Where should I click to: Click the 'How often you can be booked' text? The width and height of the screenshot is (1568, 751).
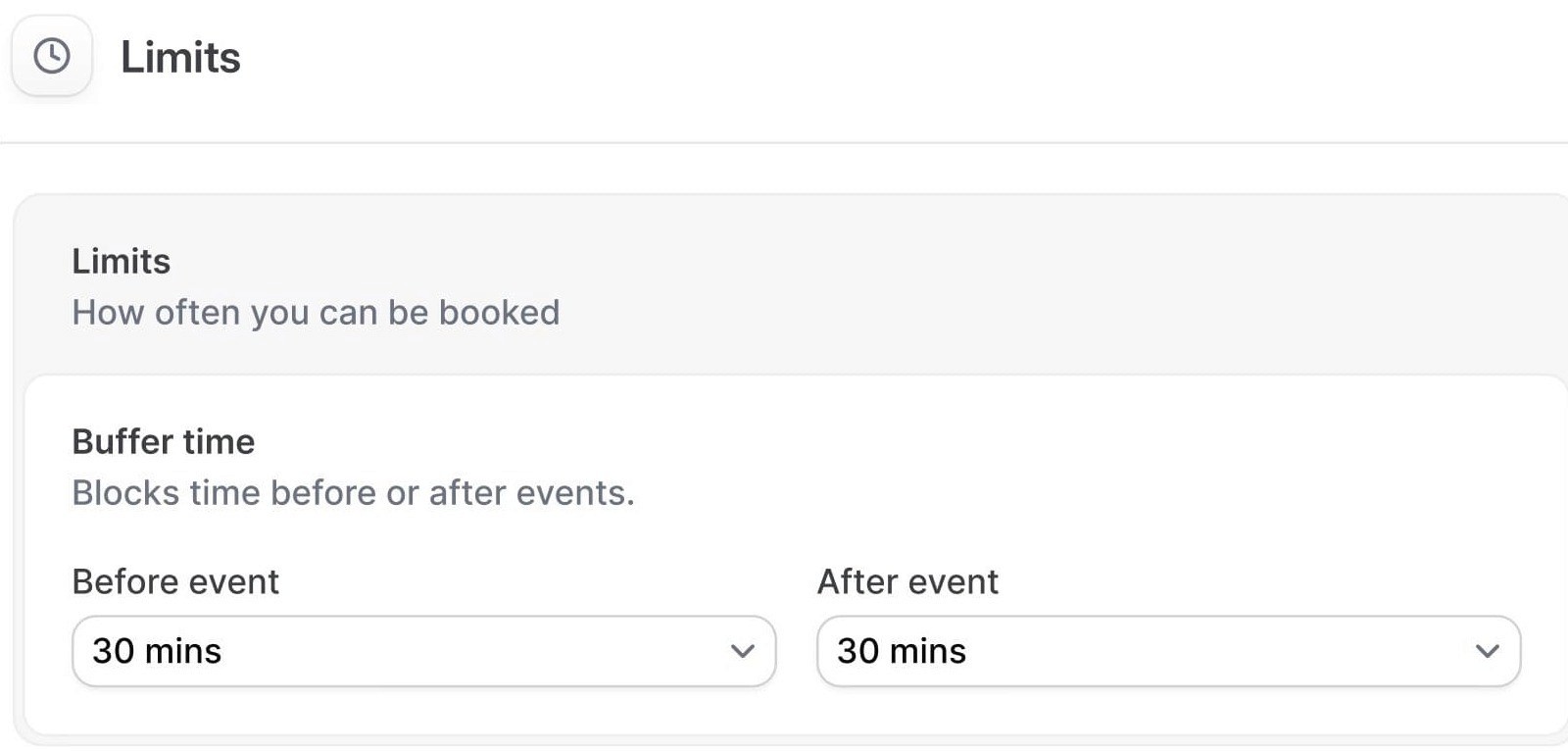point(316,312)
